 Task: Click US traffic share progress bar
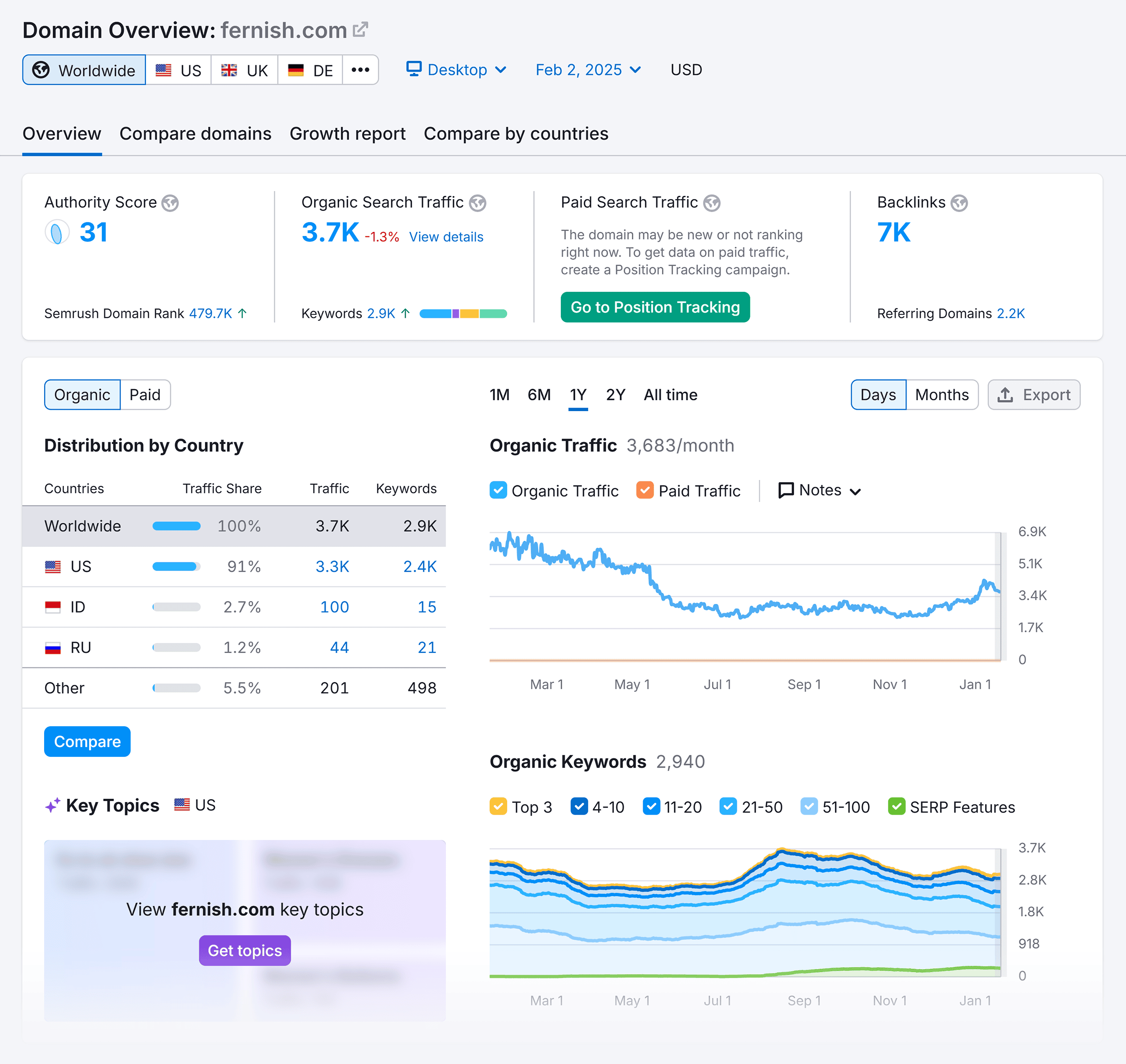click(177, 566)
